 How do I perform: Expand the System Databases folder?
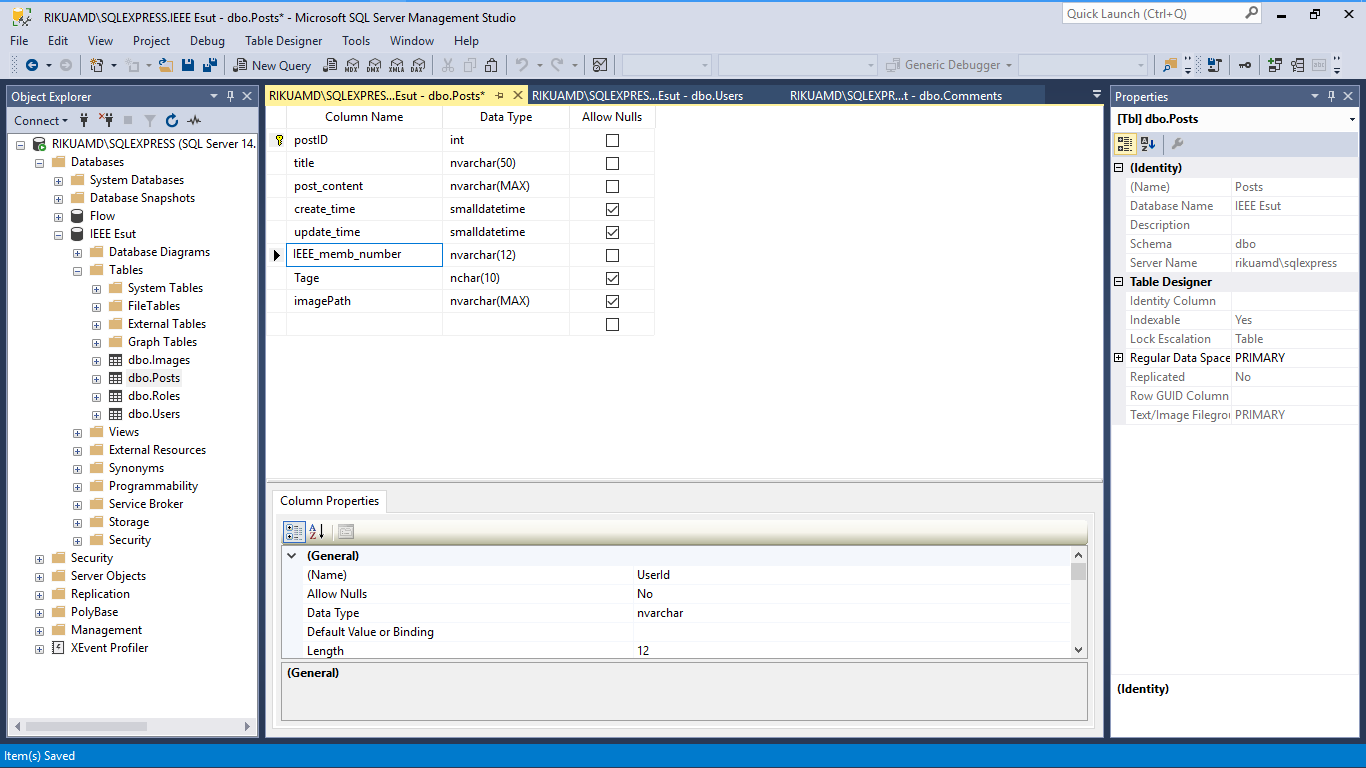[59, 180]
